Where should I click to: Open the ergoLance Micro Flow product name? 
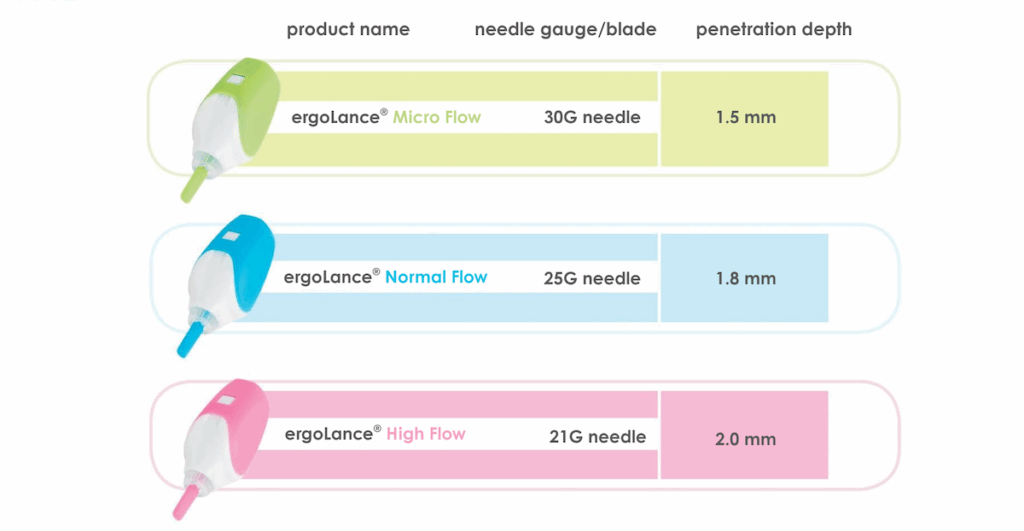point(386,117)
